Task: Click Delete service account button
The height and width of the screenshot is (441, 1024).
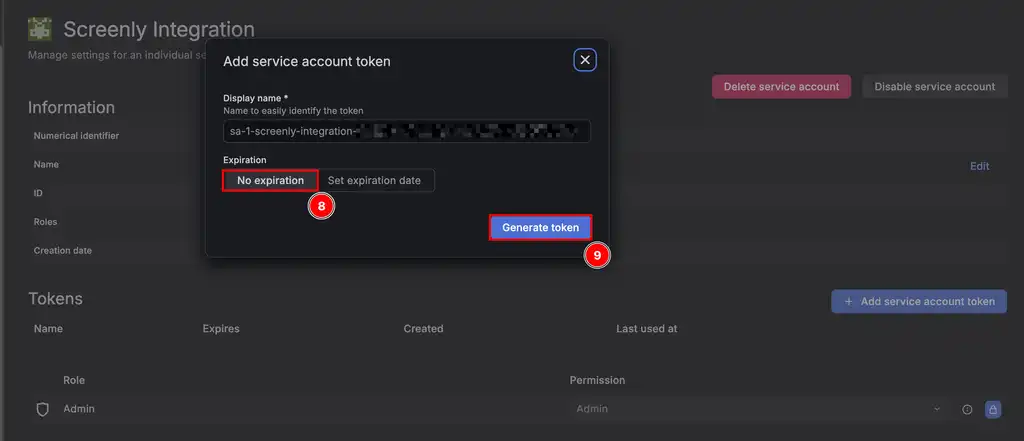Action: tap(781, 86)
